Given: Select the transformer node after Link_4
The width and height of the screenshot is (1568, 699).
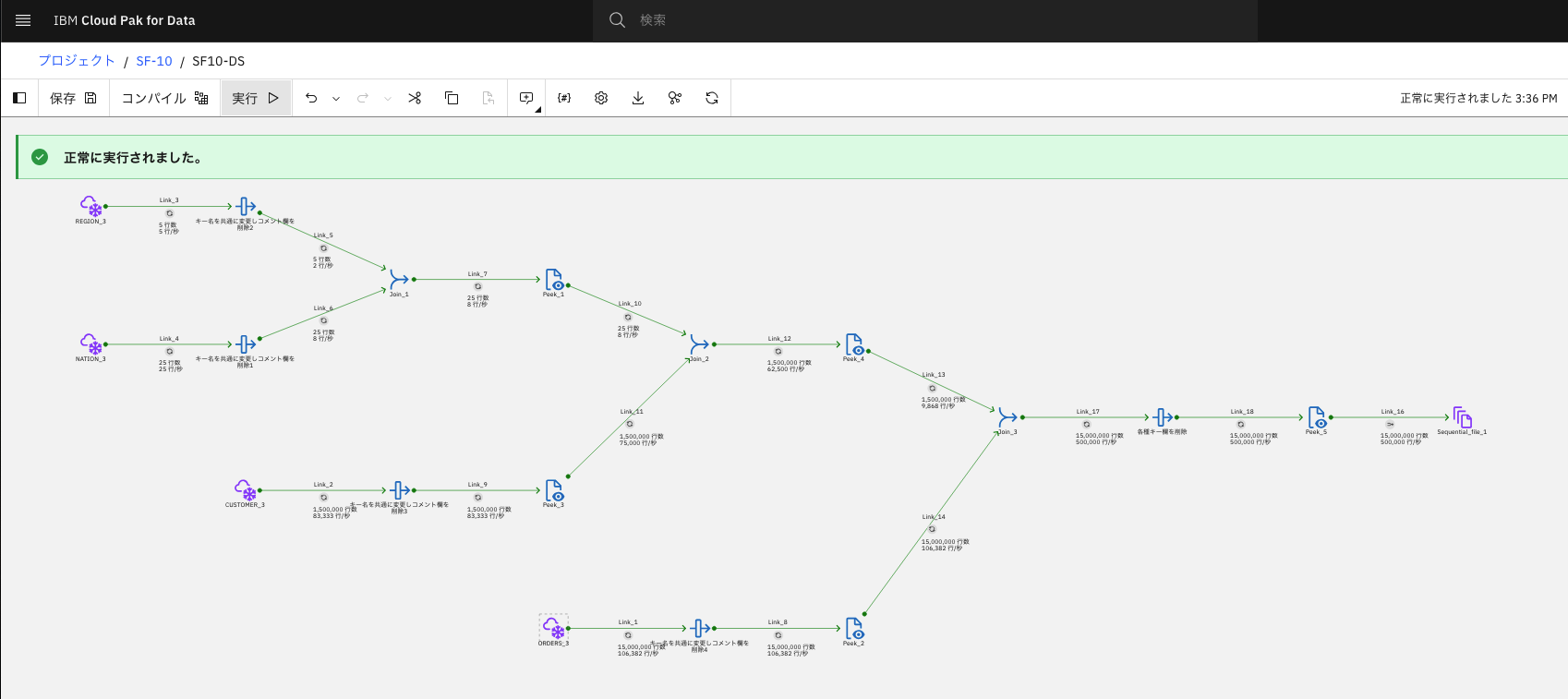Looking at the screenshot, I should 245,344.
